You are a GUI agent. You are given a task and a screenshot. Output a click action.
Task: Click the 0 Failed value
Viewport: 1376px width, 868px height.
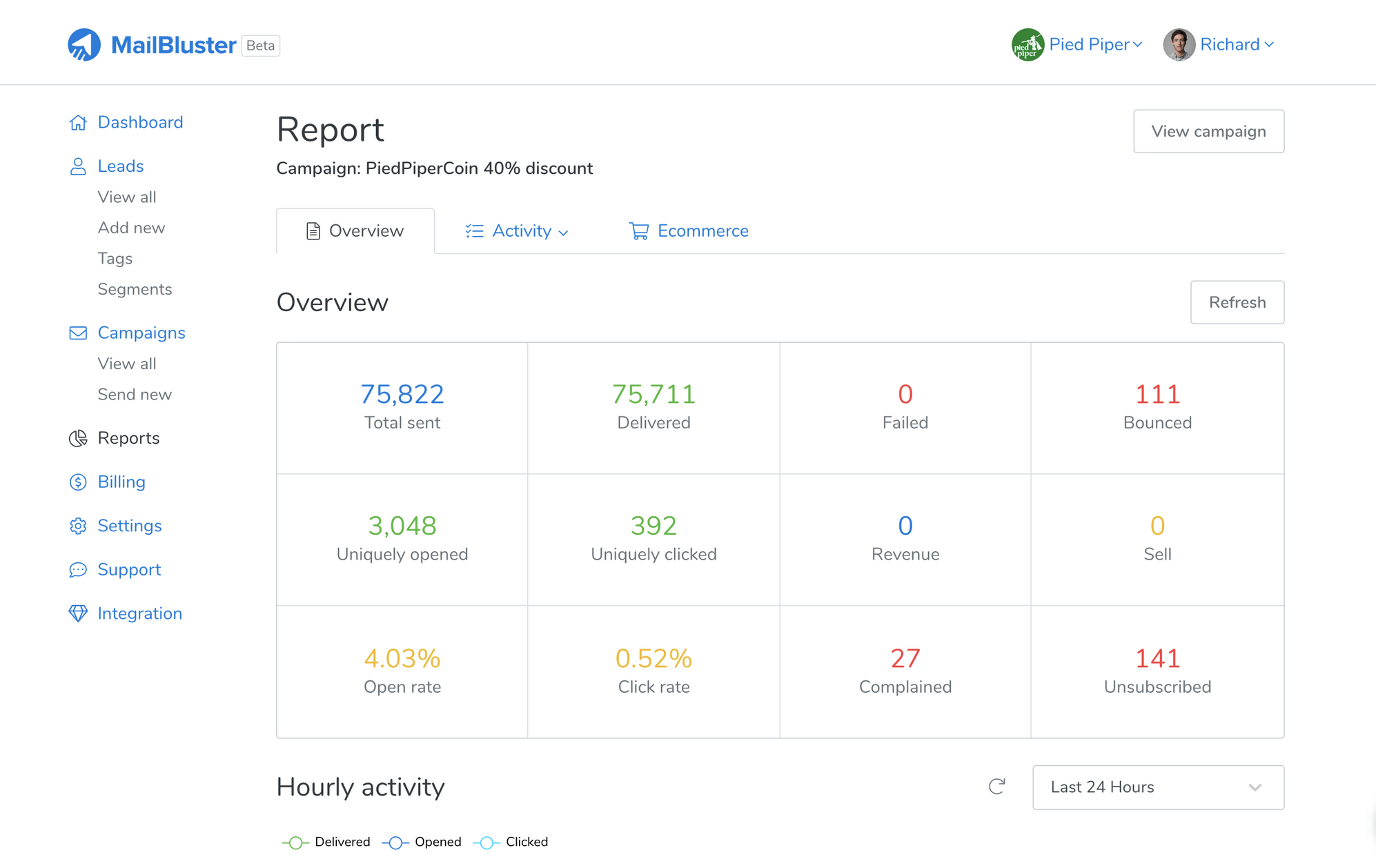905,394
